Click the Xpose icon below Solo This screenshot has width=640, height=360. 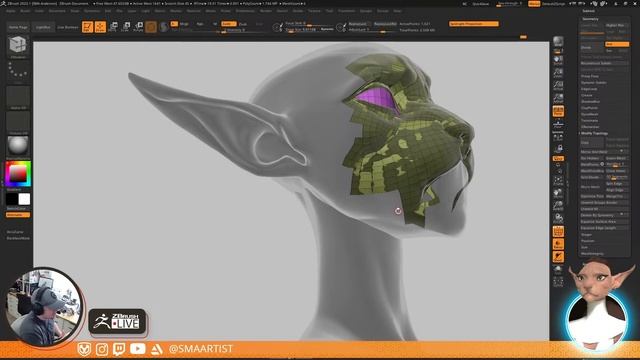click(558, 281)
